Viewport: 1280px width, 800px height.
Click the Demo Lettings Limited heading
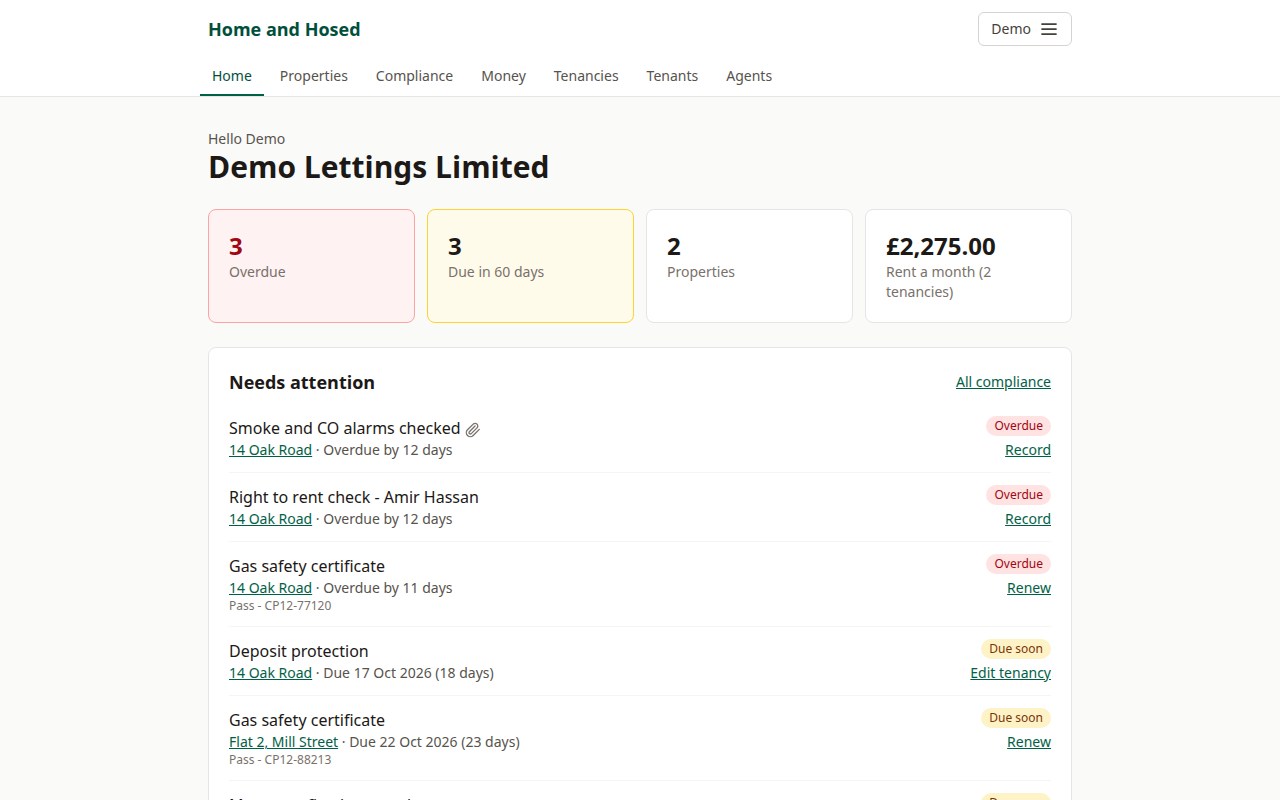point(378,167)
